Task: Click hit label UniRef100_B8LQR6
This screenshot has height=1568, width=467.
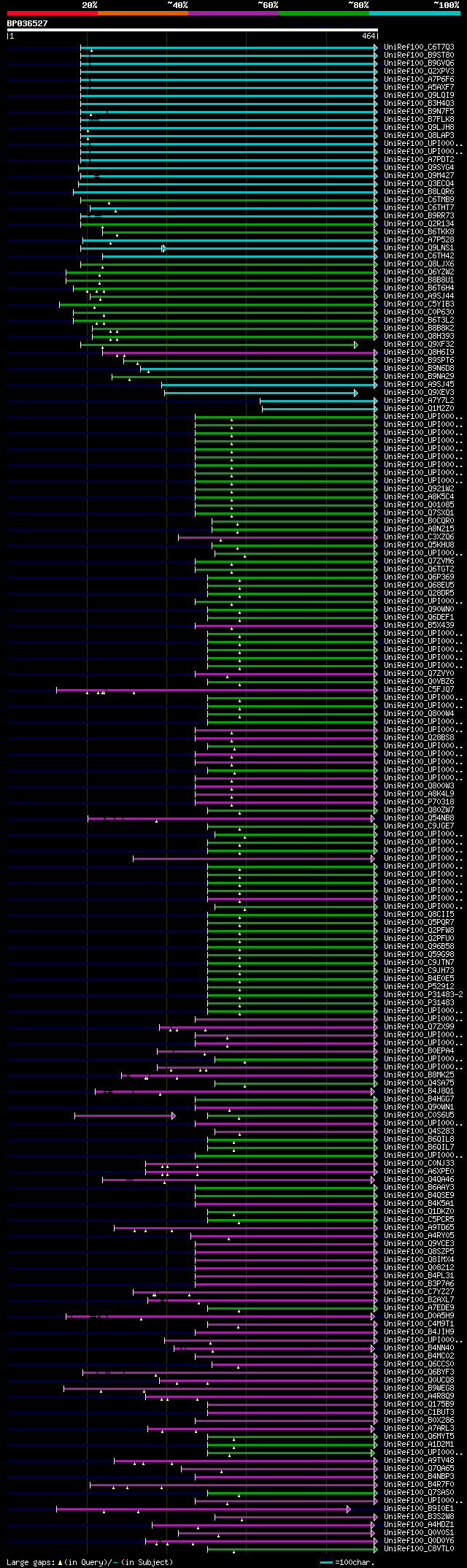Action: click(x=419, y=192)
